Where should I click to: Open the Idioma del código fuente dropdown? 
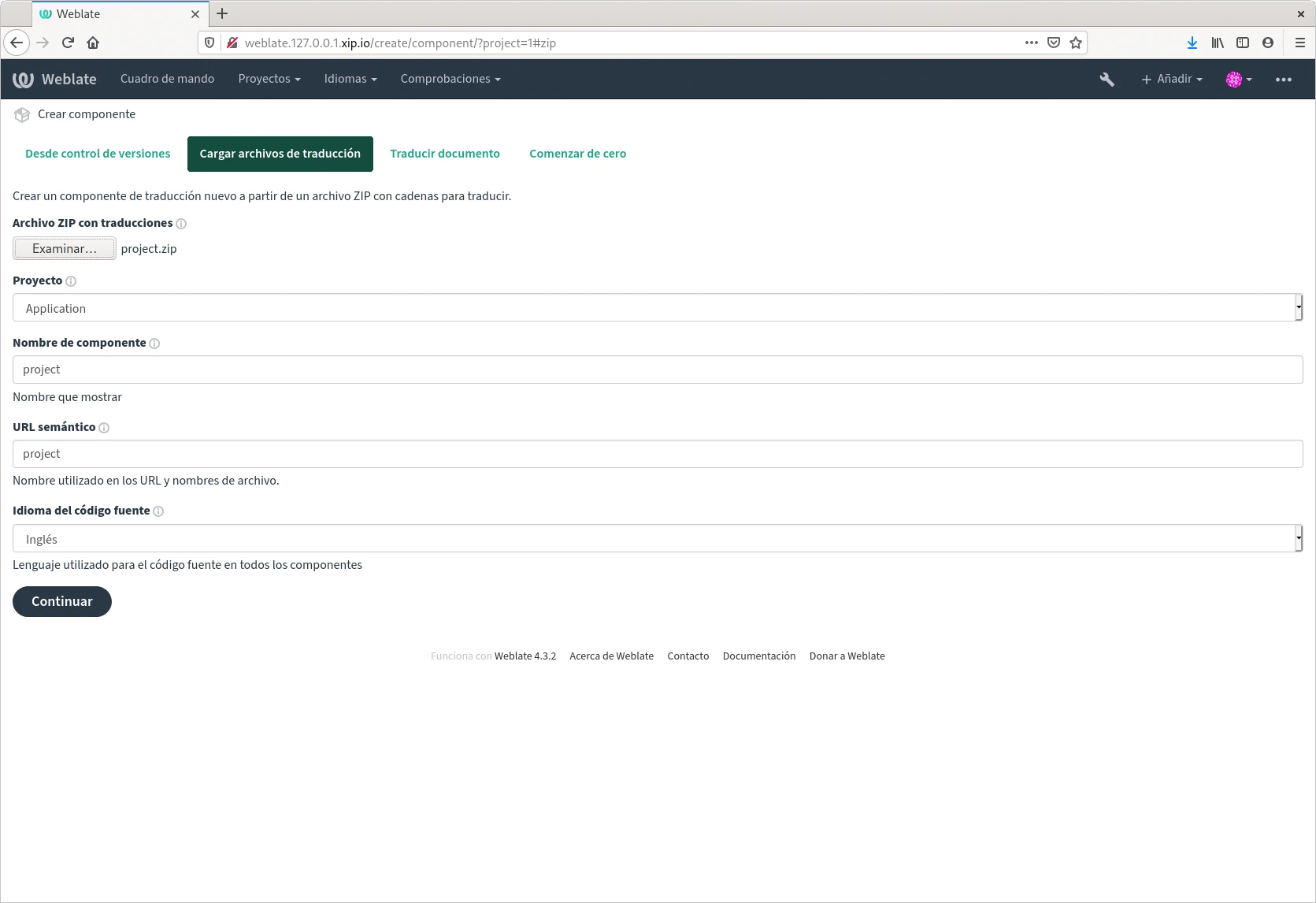tap(657, 539)
